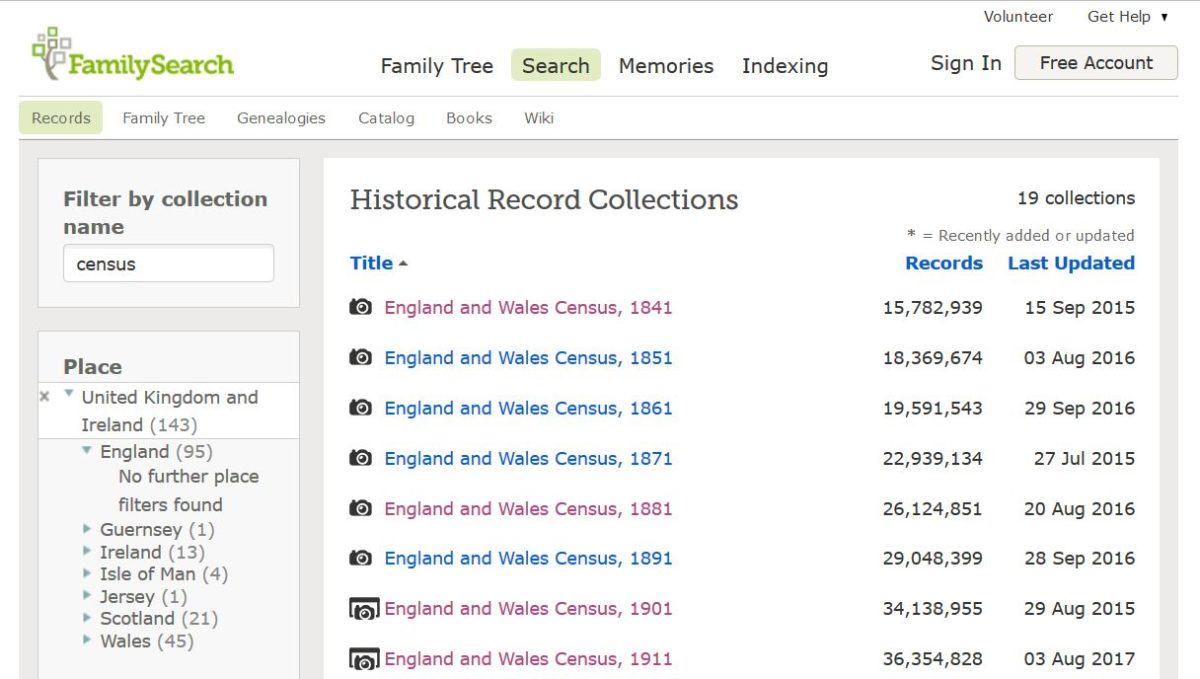The image size is (1200, 679).
Task: Click the boxed camera icon for the 1901 Census
Action: (x=362, y=609)
